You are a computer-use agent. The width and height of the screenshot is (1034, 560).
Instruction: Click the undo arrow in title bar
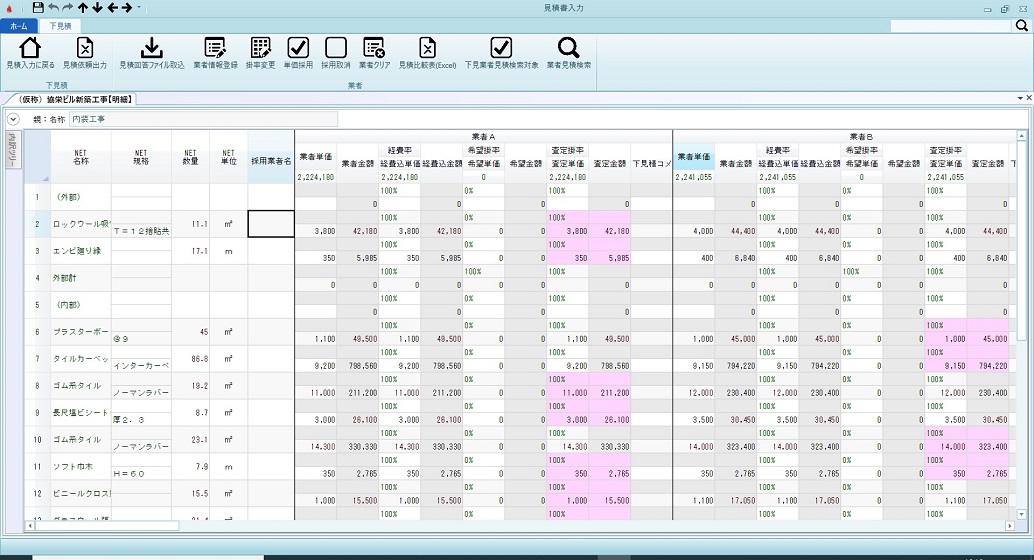(x=53, y=8)
